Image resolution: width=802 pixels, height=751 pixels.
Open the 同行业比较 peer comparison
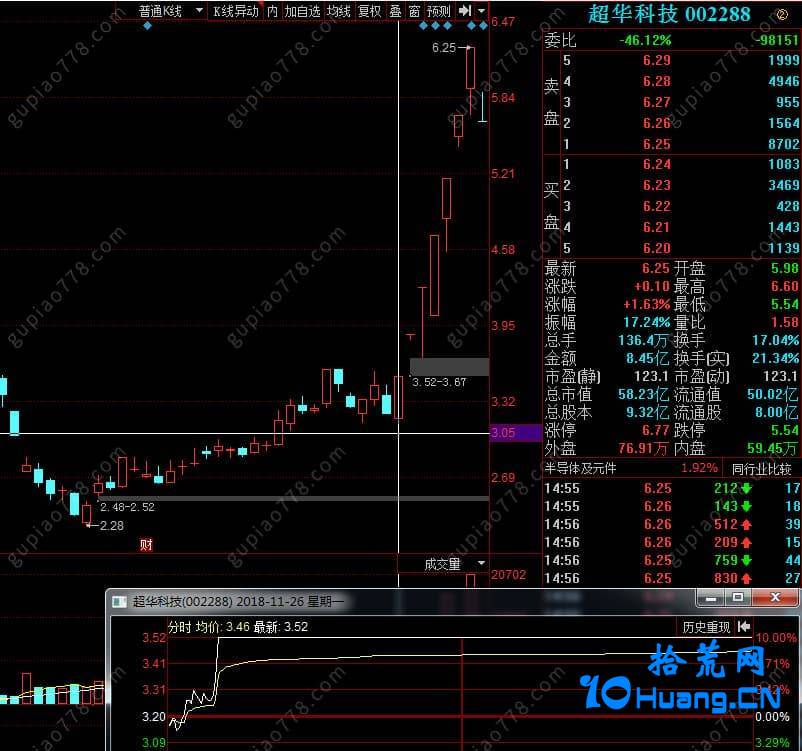(x=761, y=469)
